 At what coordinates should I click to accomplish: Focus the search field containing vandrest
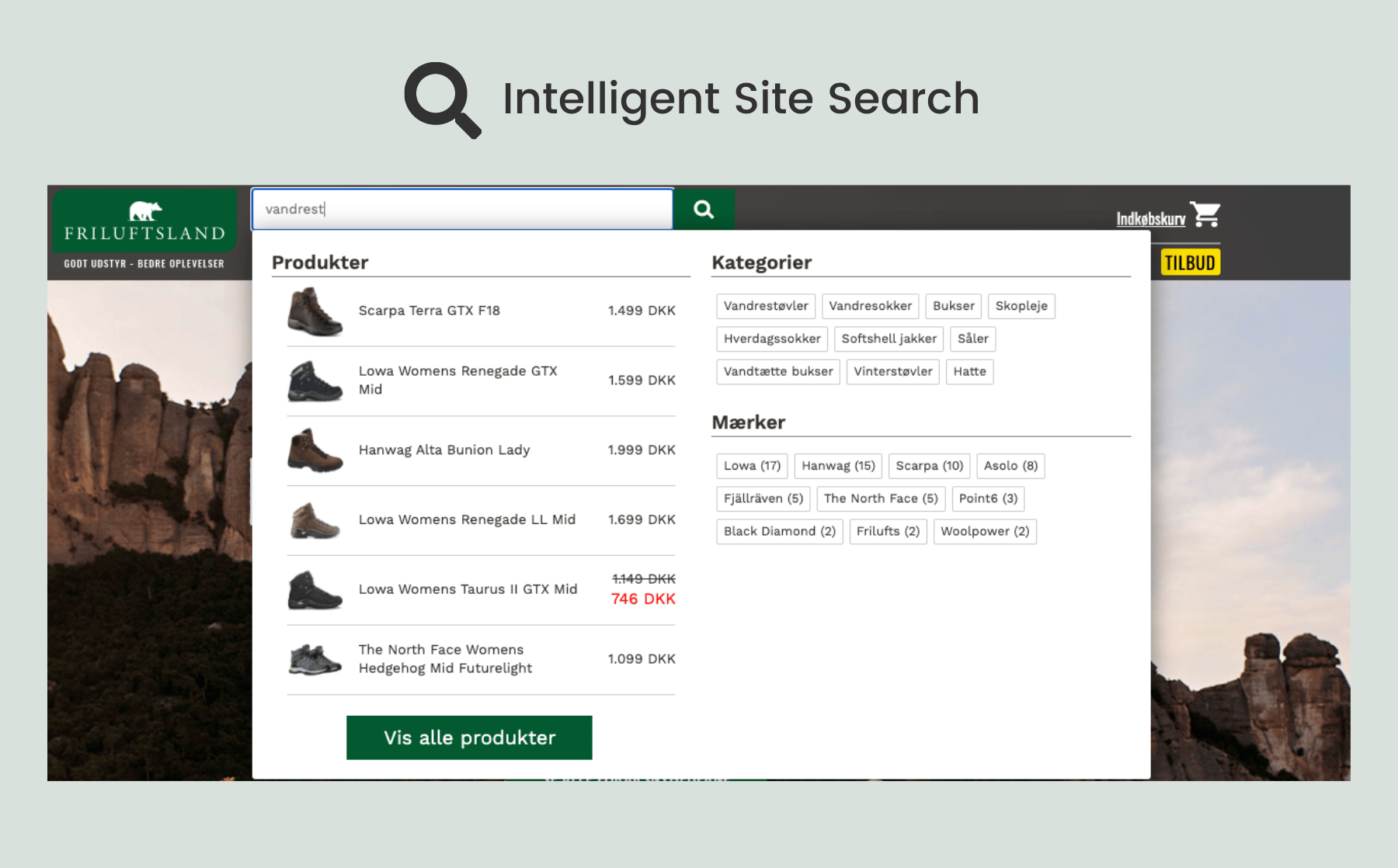pyautogui.click(x=462, y=210)
